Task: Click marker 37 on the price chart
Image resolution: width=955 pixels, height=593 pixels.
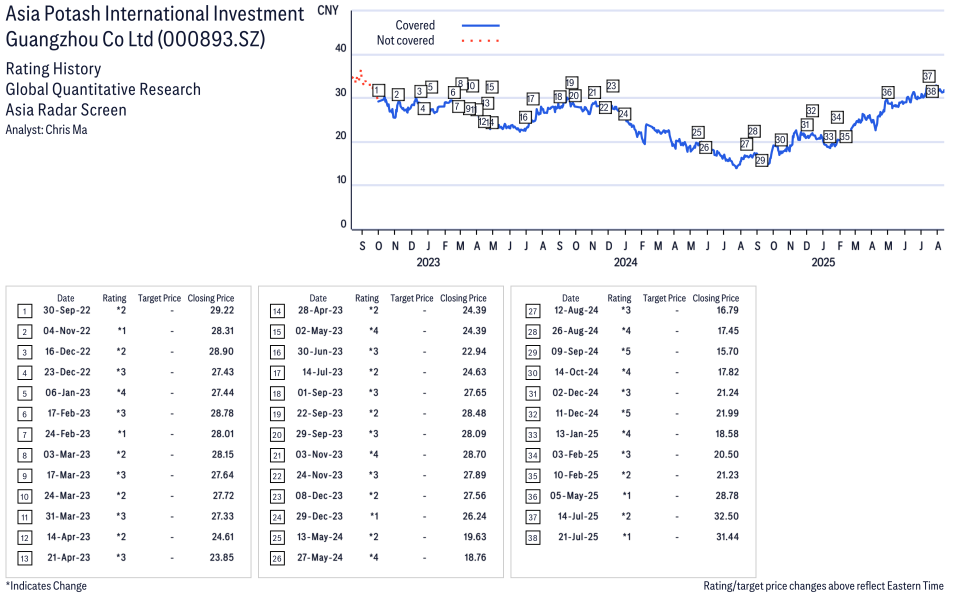Action: (928, 76)
